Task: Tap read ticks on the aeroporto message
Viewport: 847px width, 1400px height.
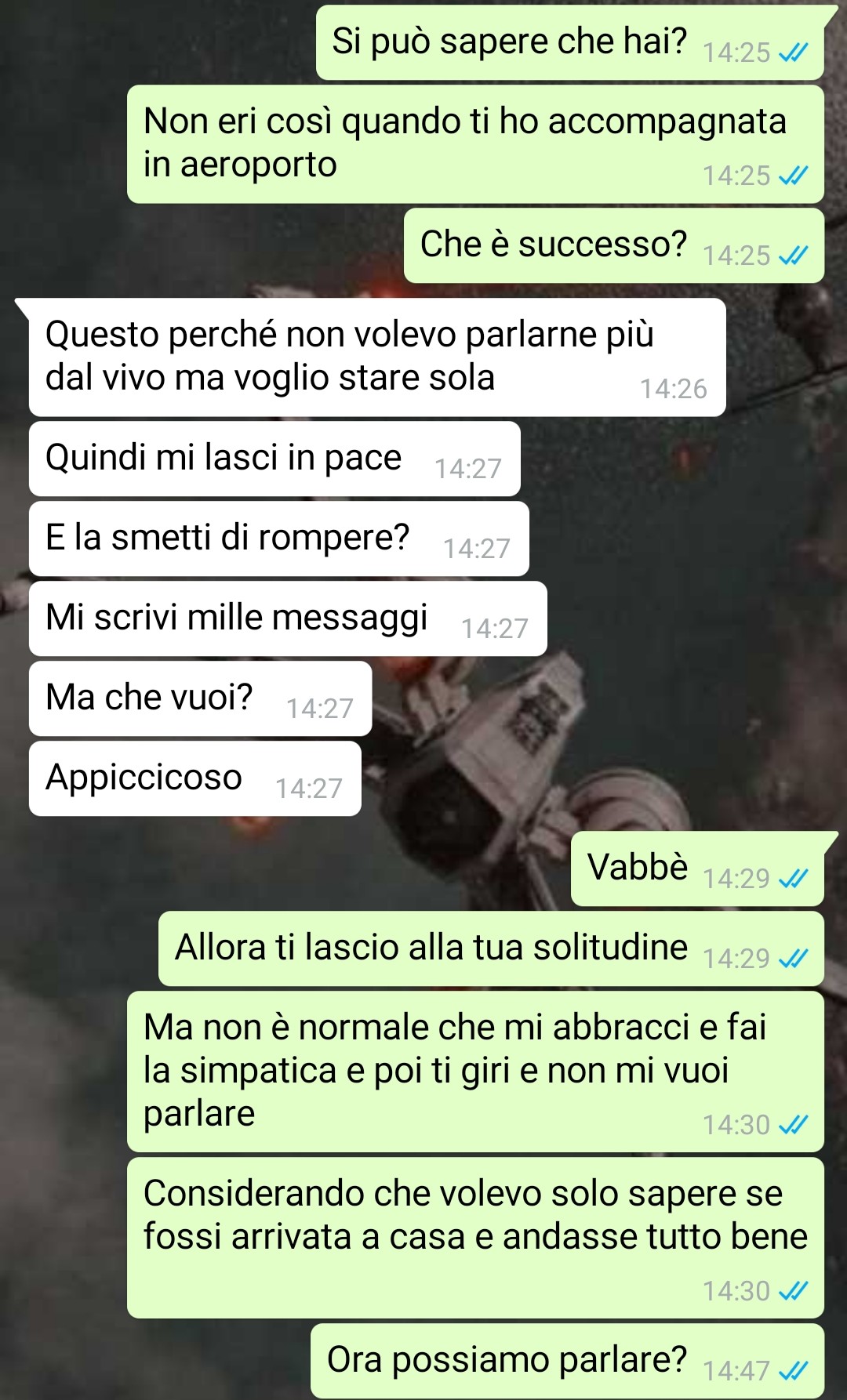Action: [793, 176]
